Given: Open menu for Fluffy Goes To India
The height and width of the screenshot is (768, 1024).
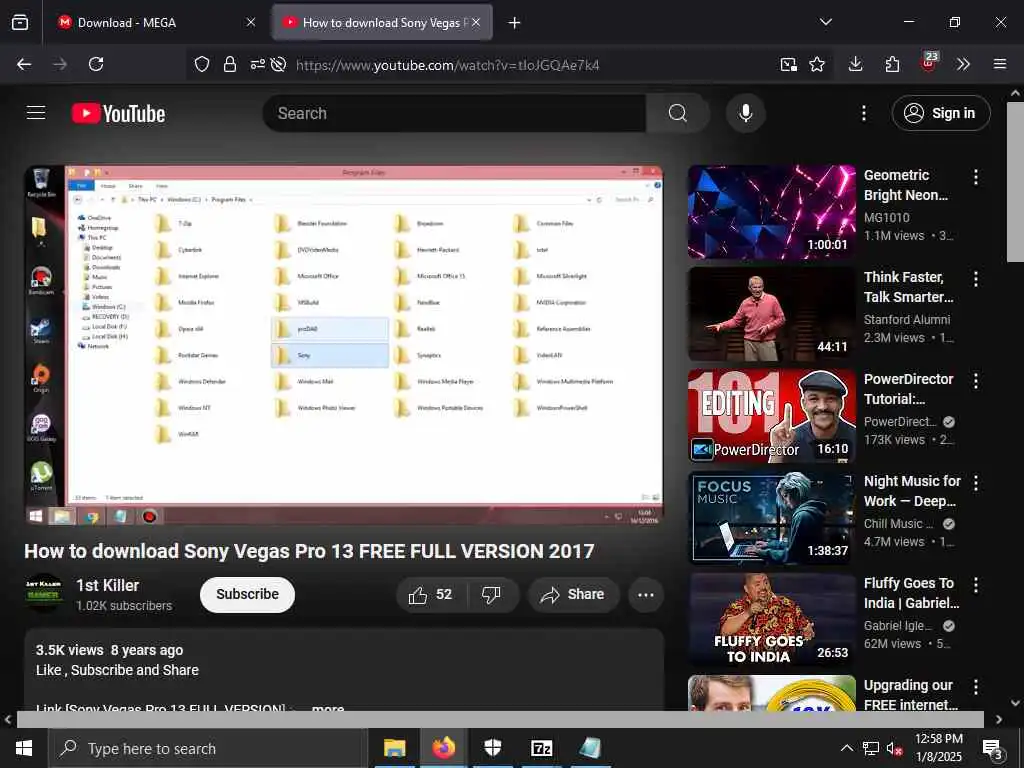Looking at the screenshot, I should tap(976, 584).
